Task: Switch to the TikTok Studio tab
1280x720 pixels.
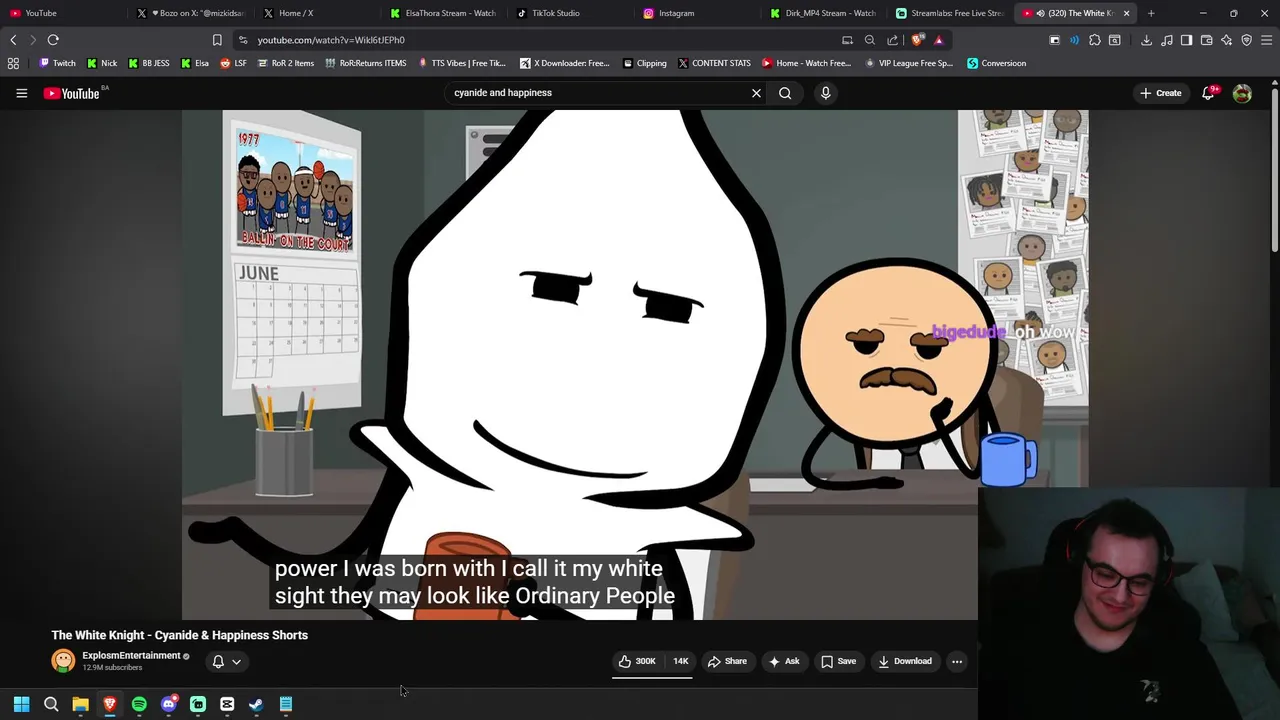Action: (570, 13)
